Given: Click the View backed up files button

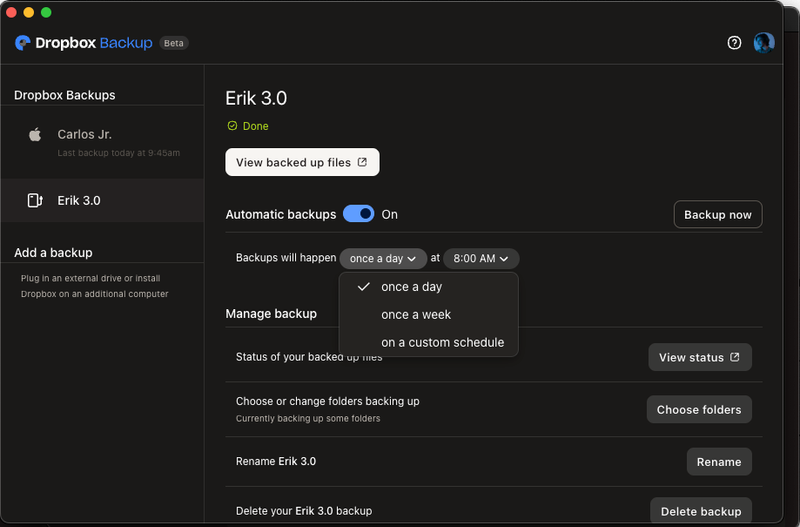Looking at the screenshot, I should click(302, 162).
